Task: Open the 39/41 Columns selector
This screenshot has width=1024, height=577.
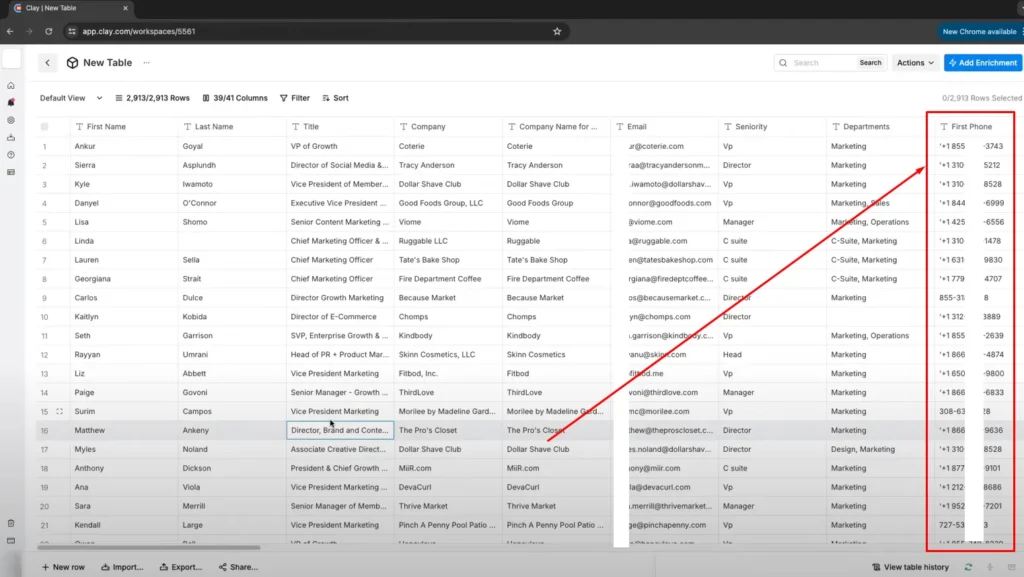Action: (235, 98)
